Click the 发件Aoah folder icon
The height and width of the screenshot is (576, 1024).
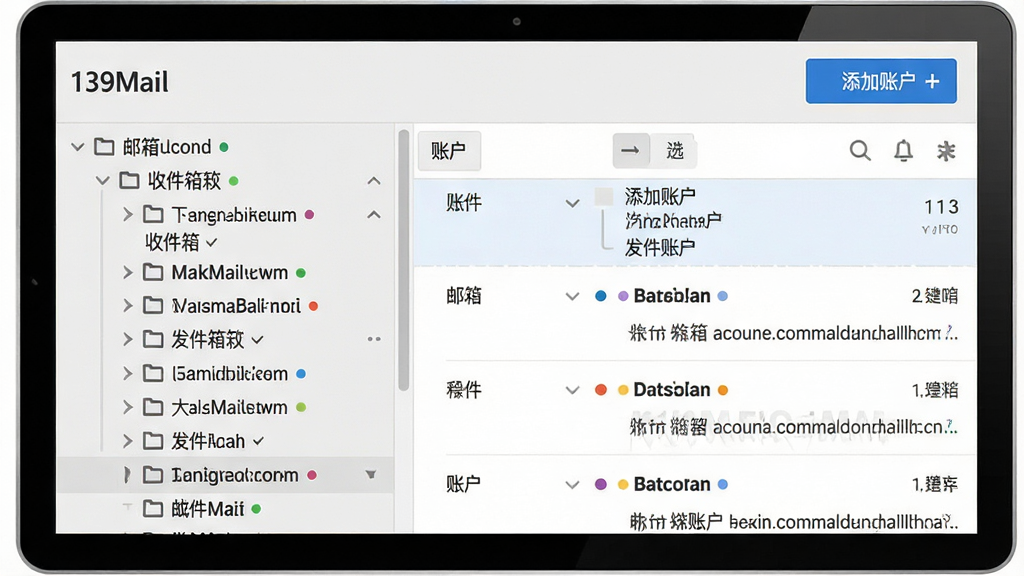(153, 441)
